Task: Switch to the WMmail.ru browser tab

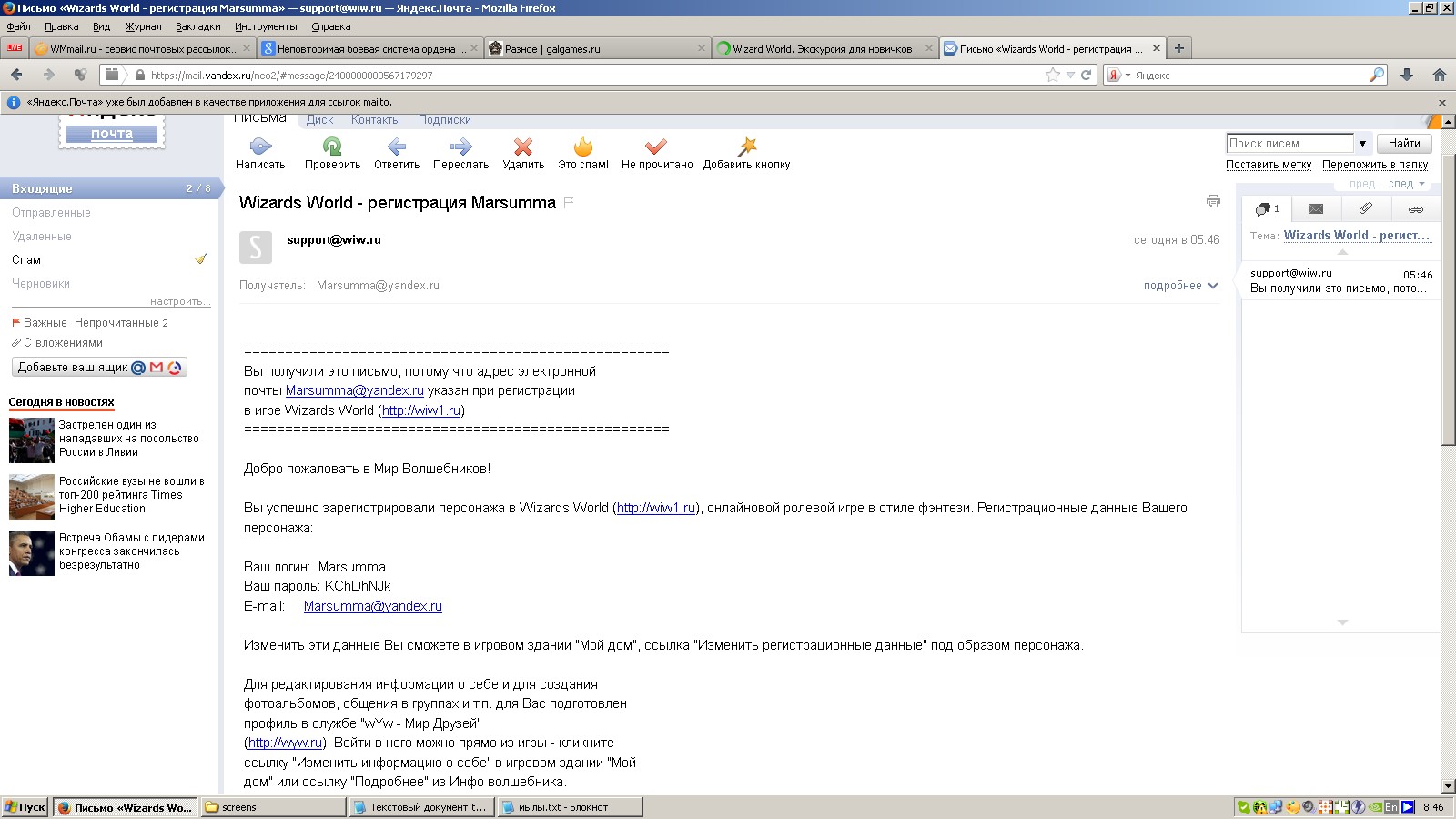Action: click(x=142, y=48)
